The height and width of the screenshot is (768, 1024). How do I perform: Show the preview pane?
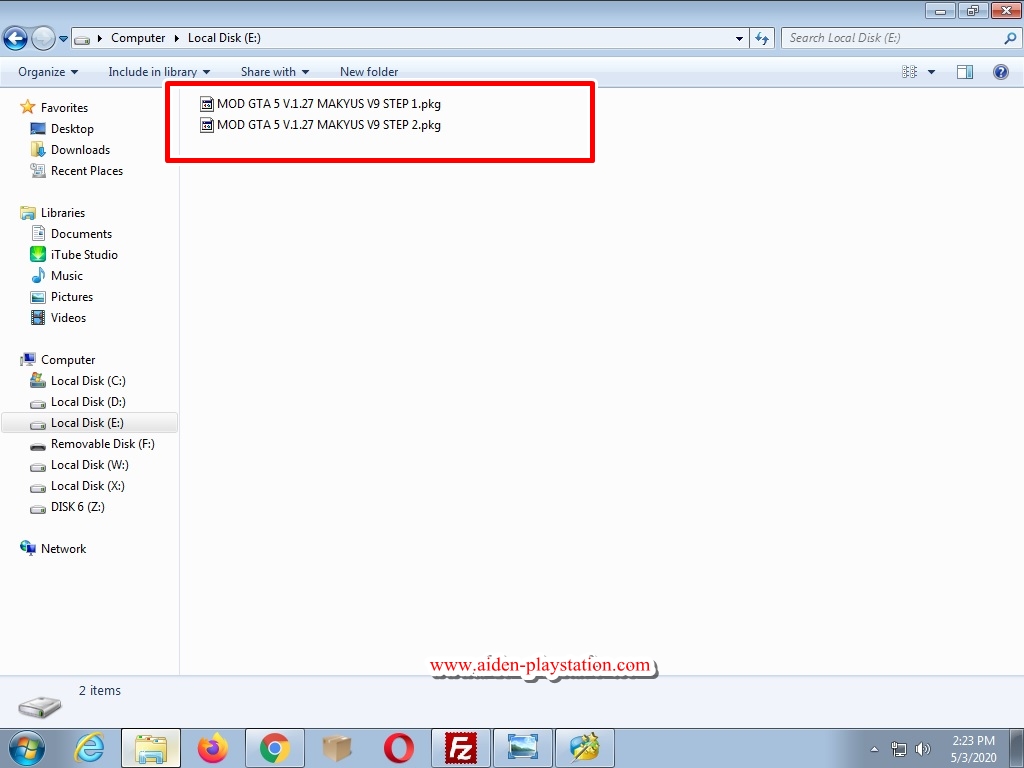coord(965,72)
